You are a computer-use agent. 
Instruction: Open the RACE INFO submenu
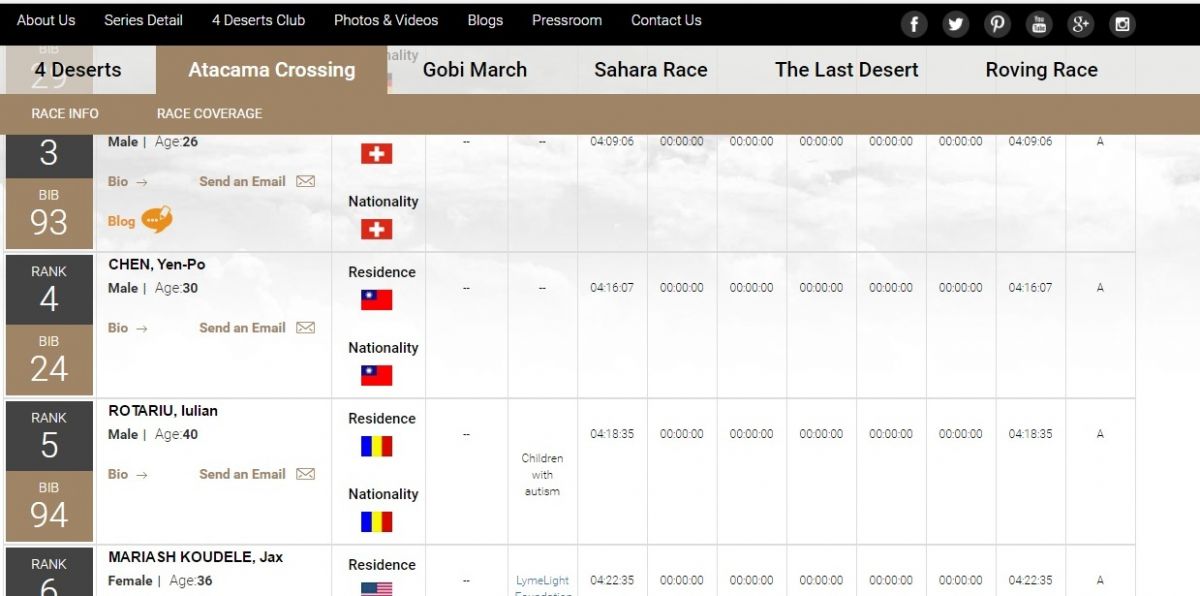coord(65,113)
